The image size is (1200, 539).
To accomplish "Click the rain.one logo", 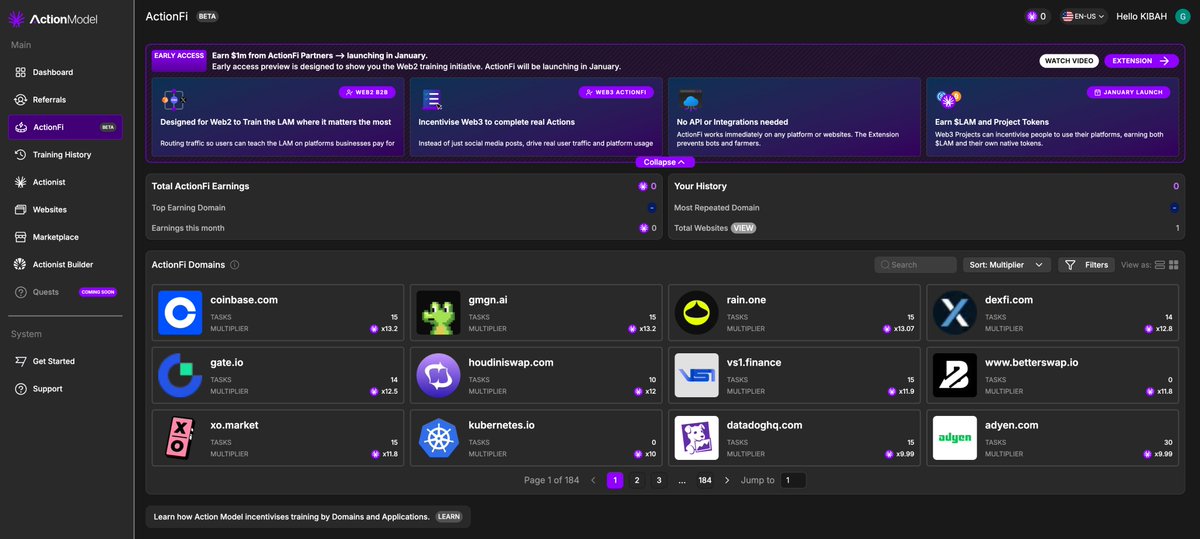I will click(x=696, y=313).
